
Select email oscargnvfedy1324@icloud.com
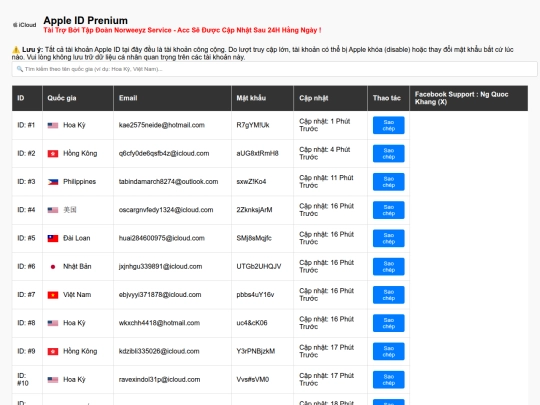[x=166, y=210]
